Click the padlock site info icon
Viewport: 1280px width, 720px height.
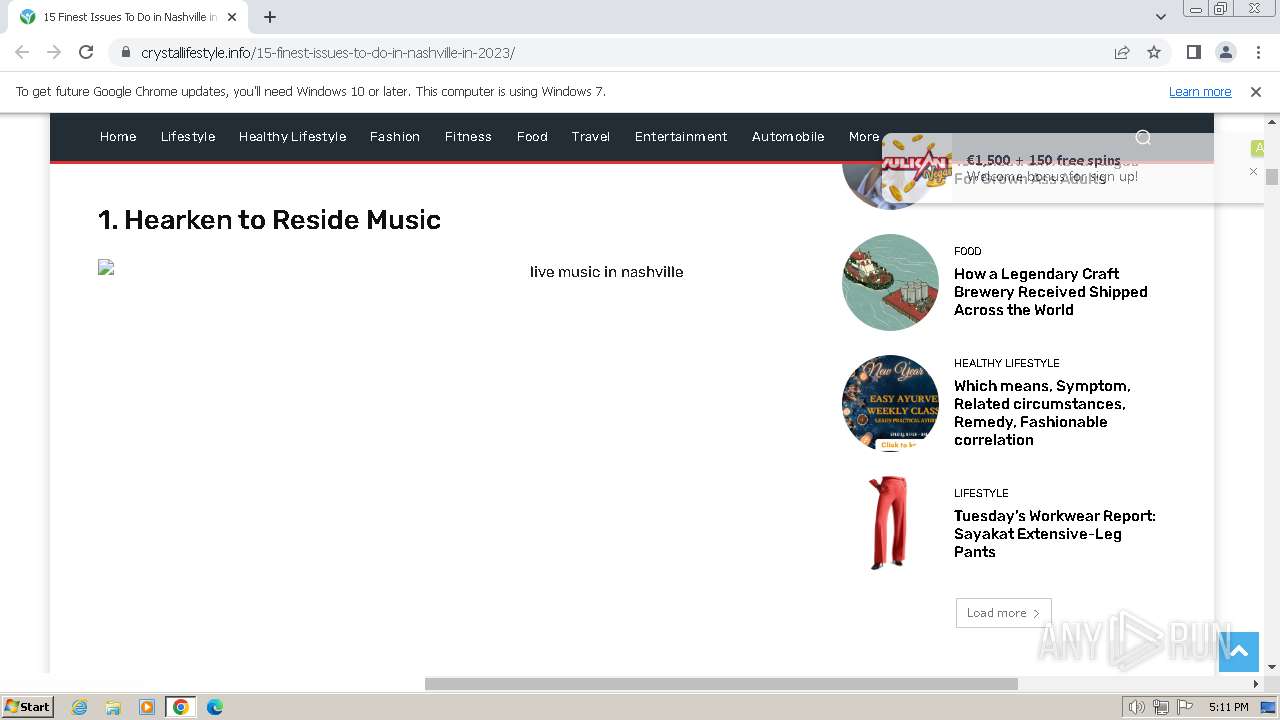pyautogui.click(x=125, y=52)
